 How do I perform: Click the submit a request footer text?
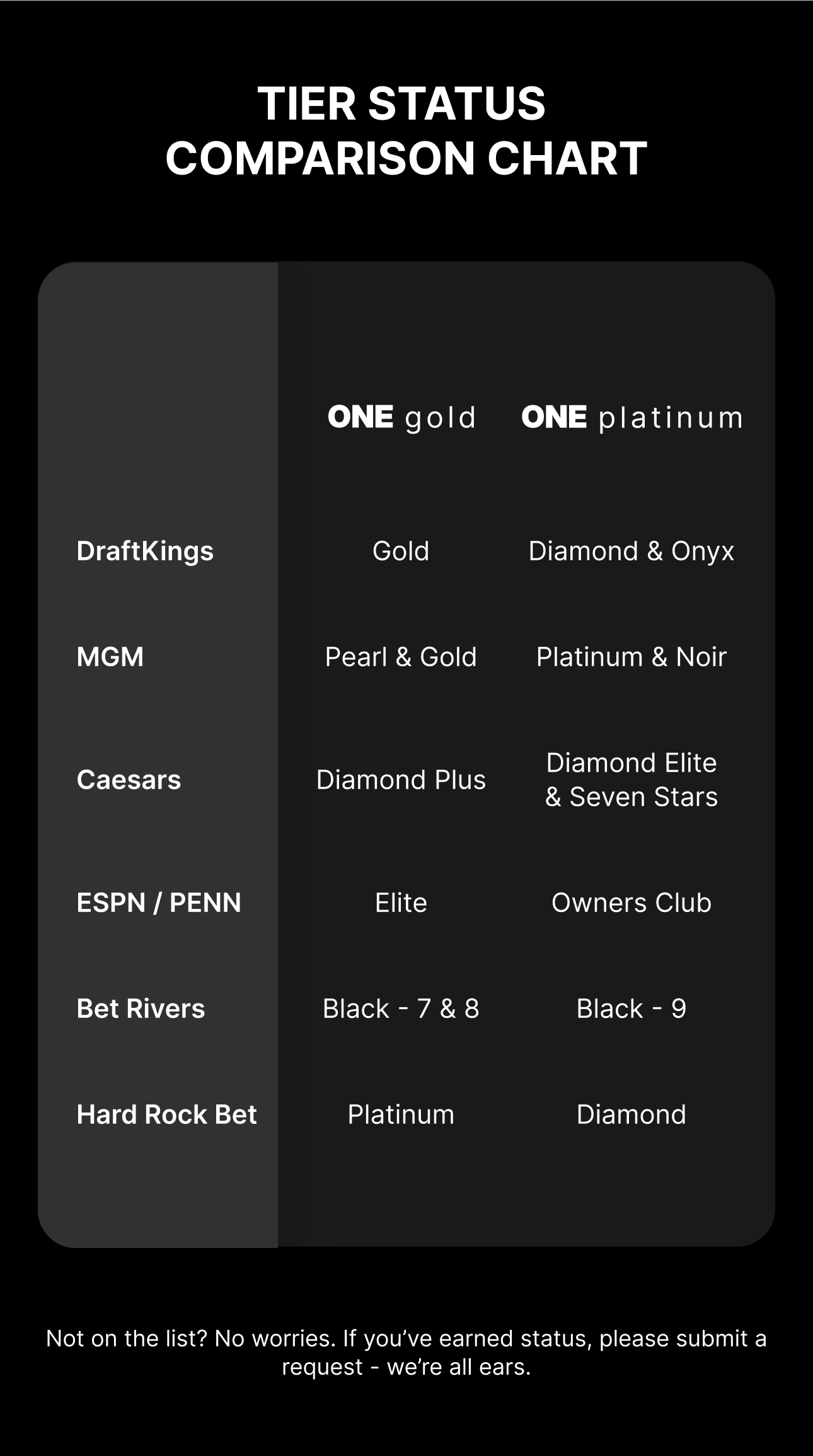point(406,1353)
